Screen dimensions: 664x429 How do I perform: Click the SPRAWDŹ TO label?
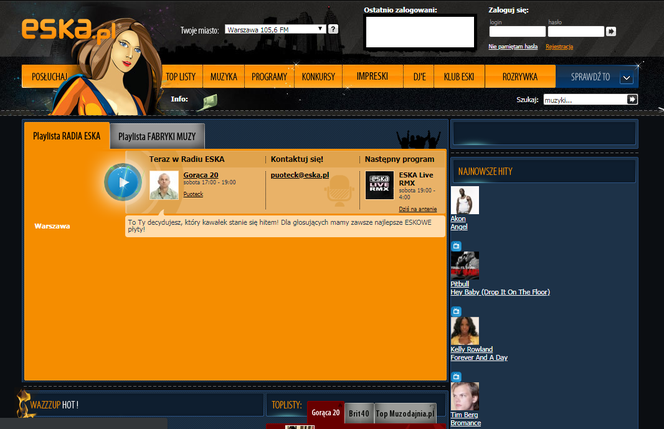pos(590,77)
